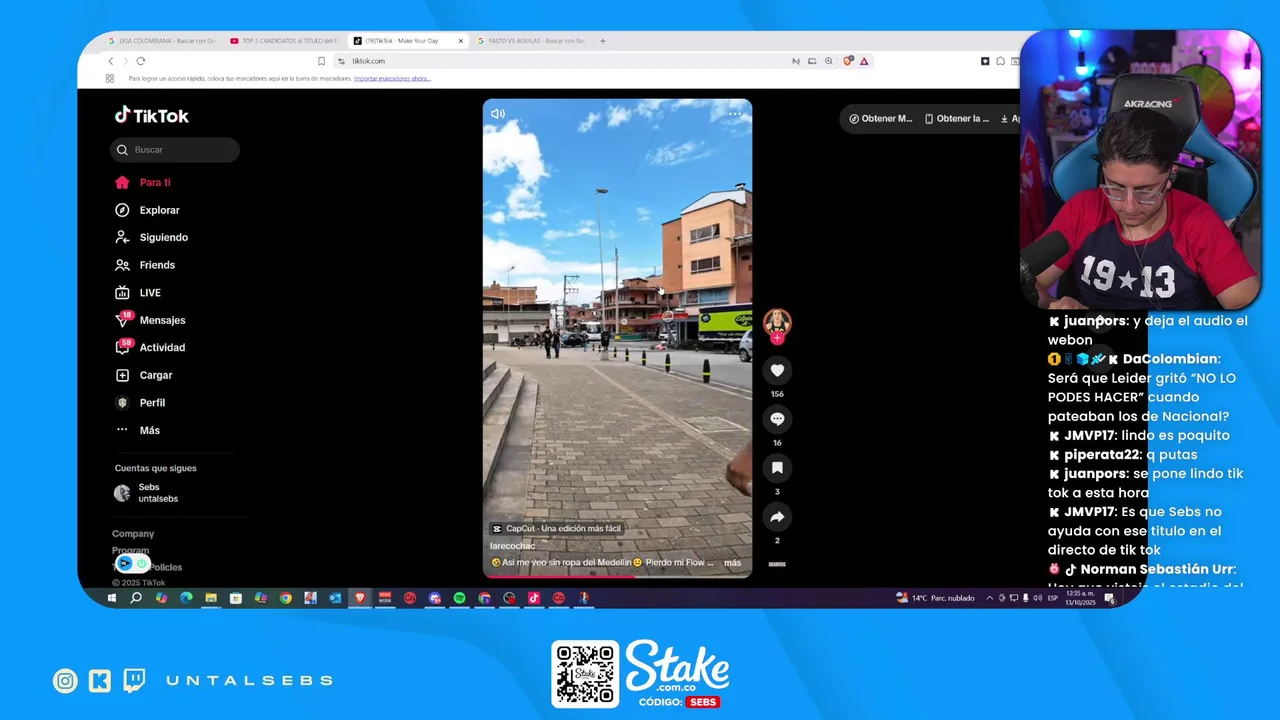Click Importar marcadores ahora link

(392, 78)
